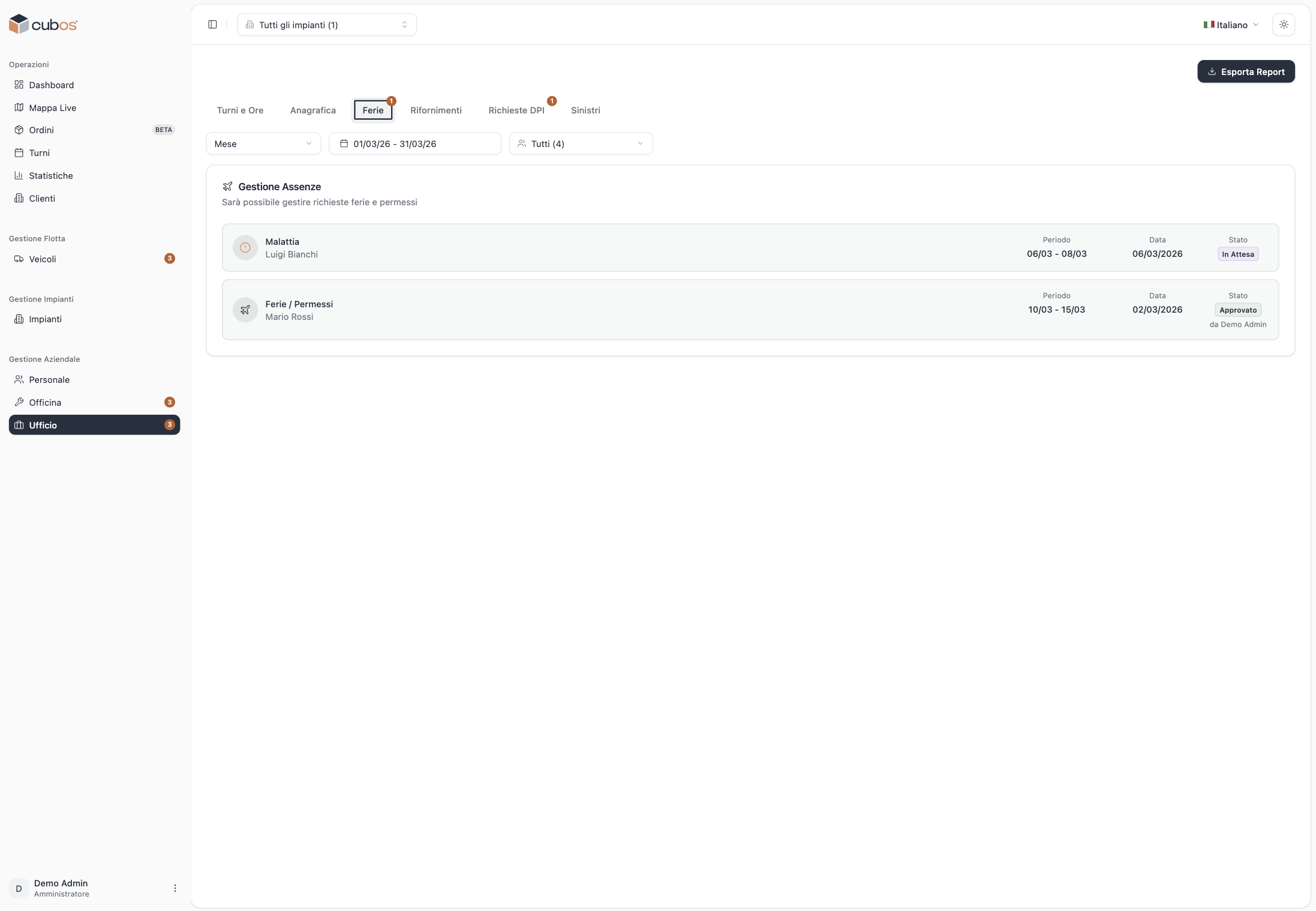The height and width of the screenshot is (911, 1316).
Task: Click the Ferie / Permessi plane icon
Action: pos(245,310)
